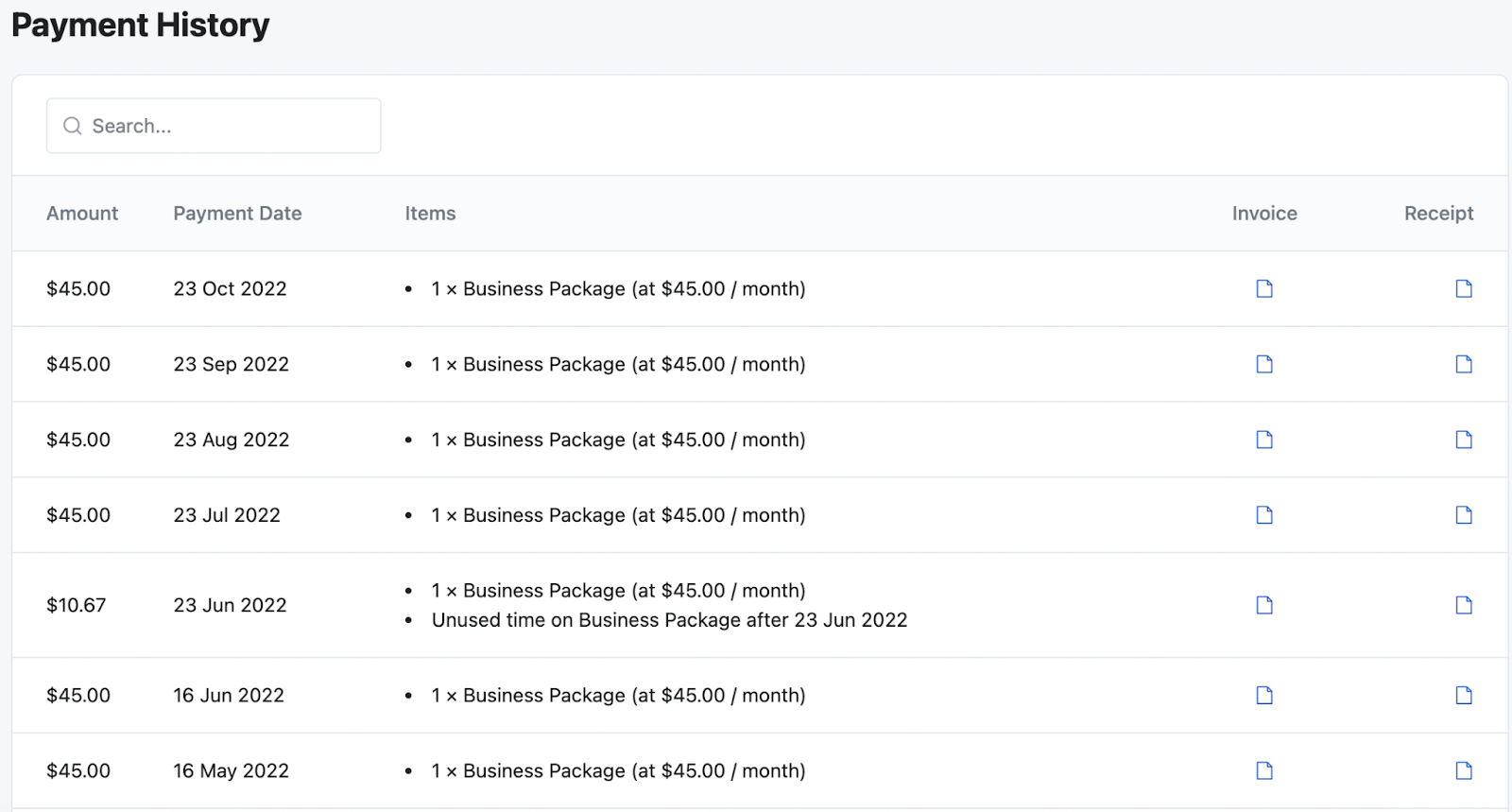
Task: View invoice for 23 Jul 2022 payment
Action: pos(1264,515)
